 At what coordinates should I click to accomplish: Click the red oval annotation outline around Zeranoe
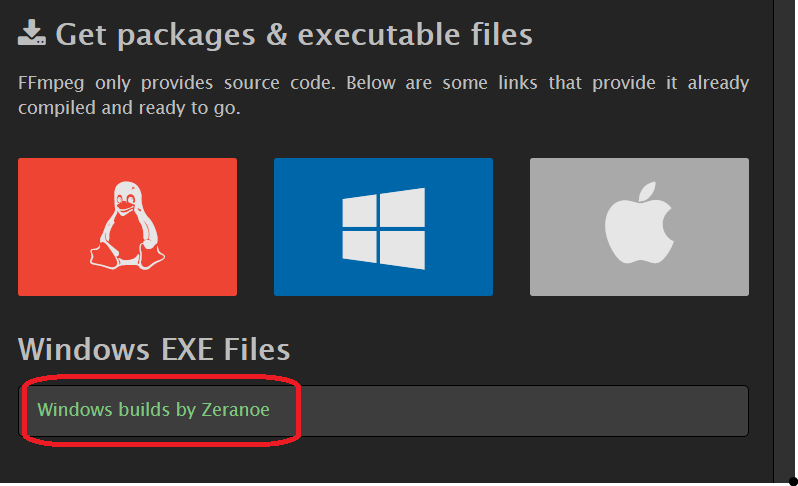(x=162, y=377)
